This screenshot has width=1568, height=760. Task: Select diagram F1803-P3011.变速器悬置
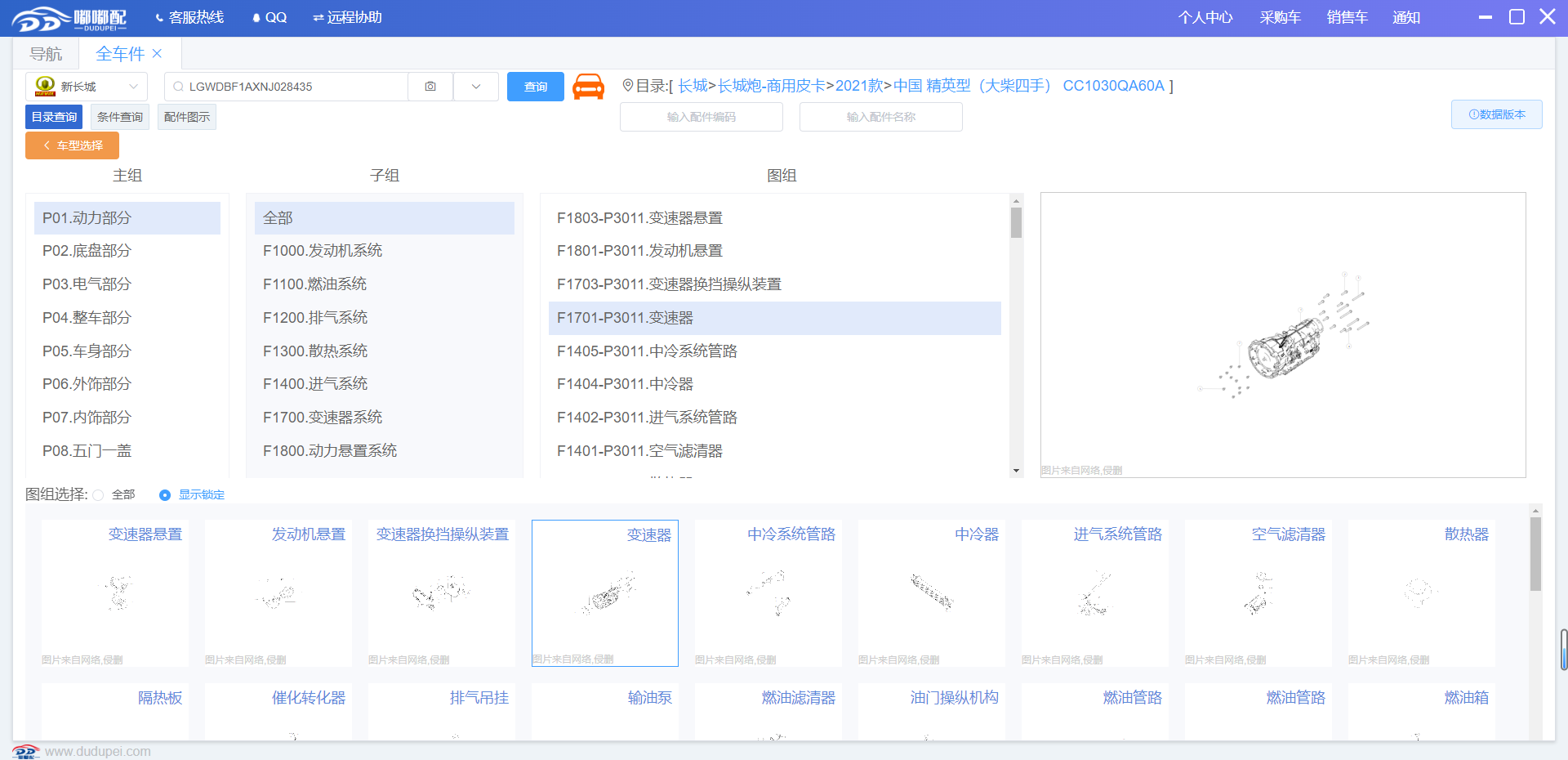[775, 218]
